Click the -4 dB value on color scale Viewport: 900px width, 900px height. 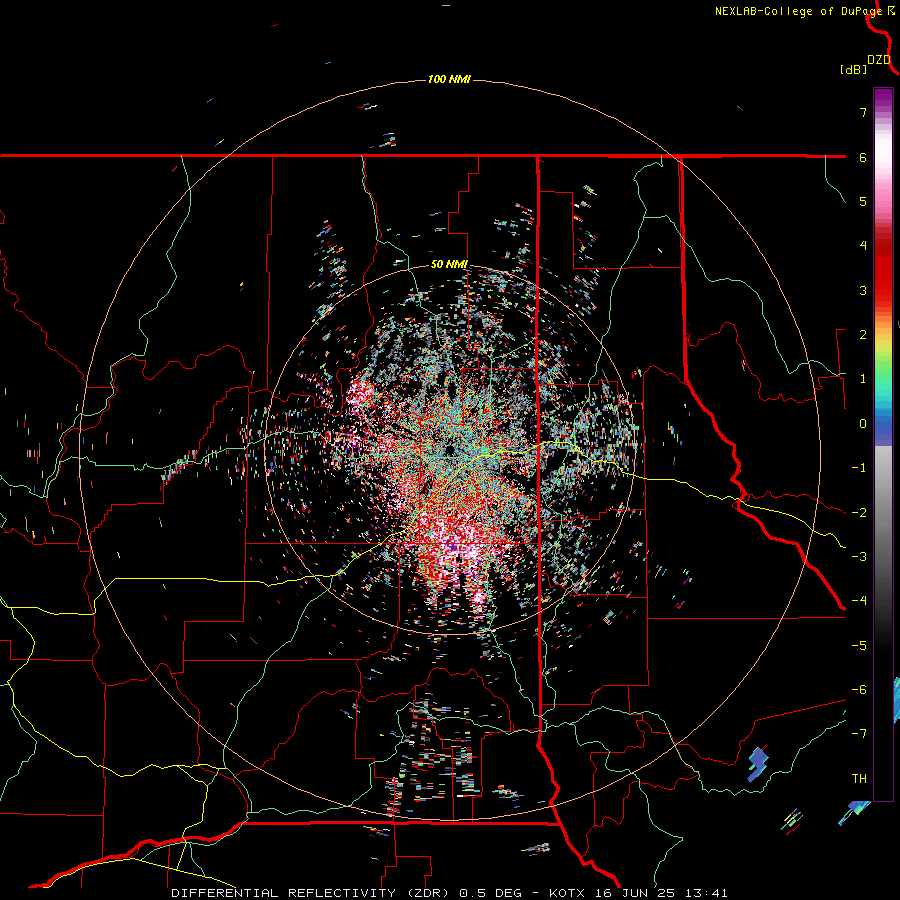click(859, 601)
